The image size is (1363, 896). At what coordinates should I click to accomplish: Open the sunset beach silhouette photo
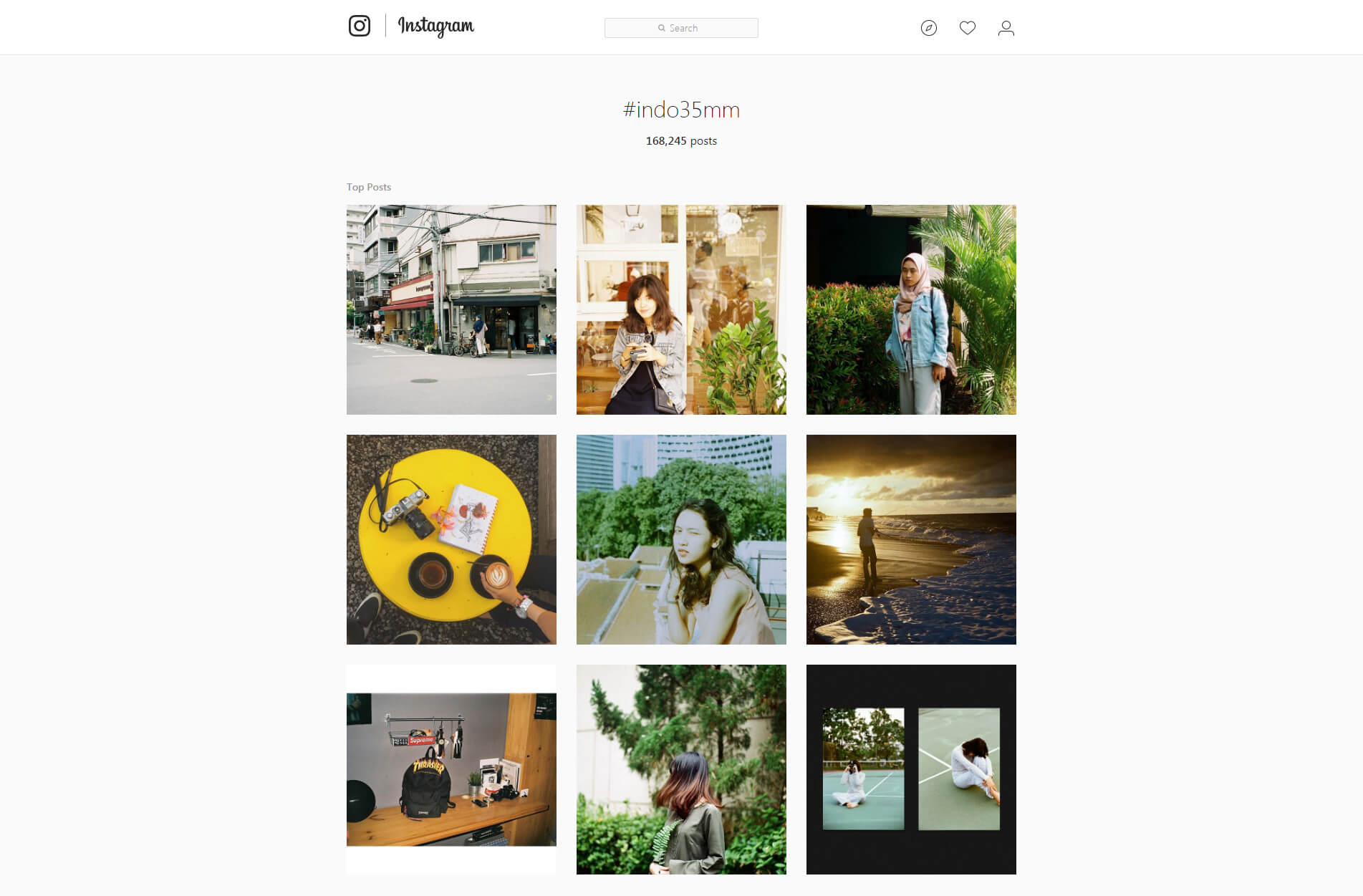click(x=911, y=539)
